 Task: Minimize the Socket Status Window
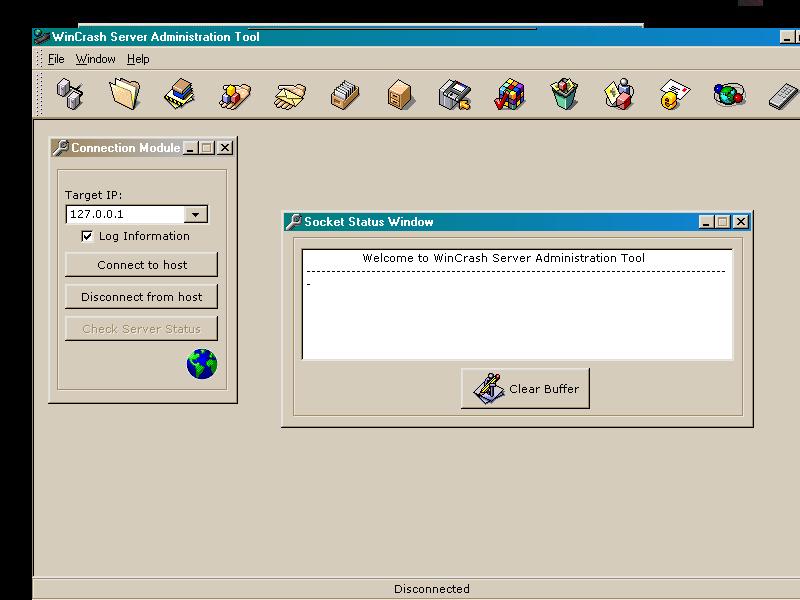click(706, 222)
